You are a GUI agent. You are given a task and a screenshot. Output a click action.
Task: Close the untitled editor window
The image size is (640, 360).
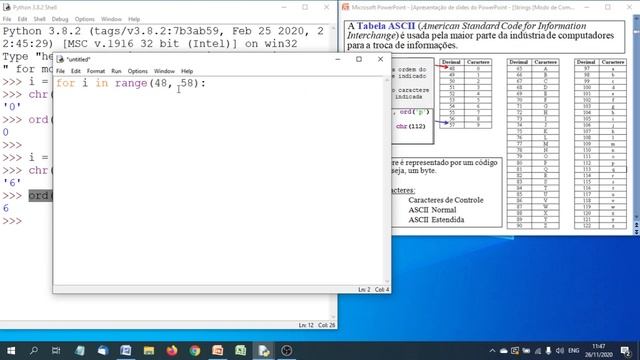point(380,59)
